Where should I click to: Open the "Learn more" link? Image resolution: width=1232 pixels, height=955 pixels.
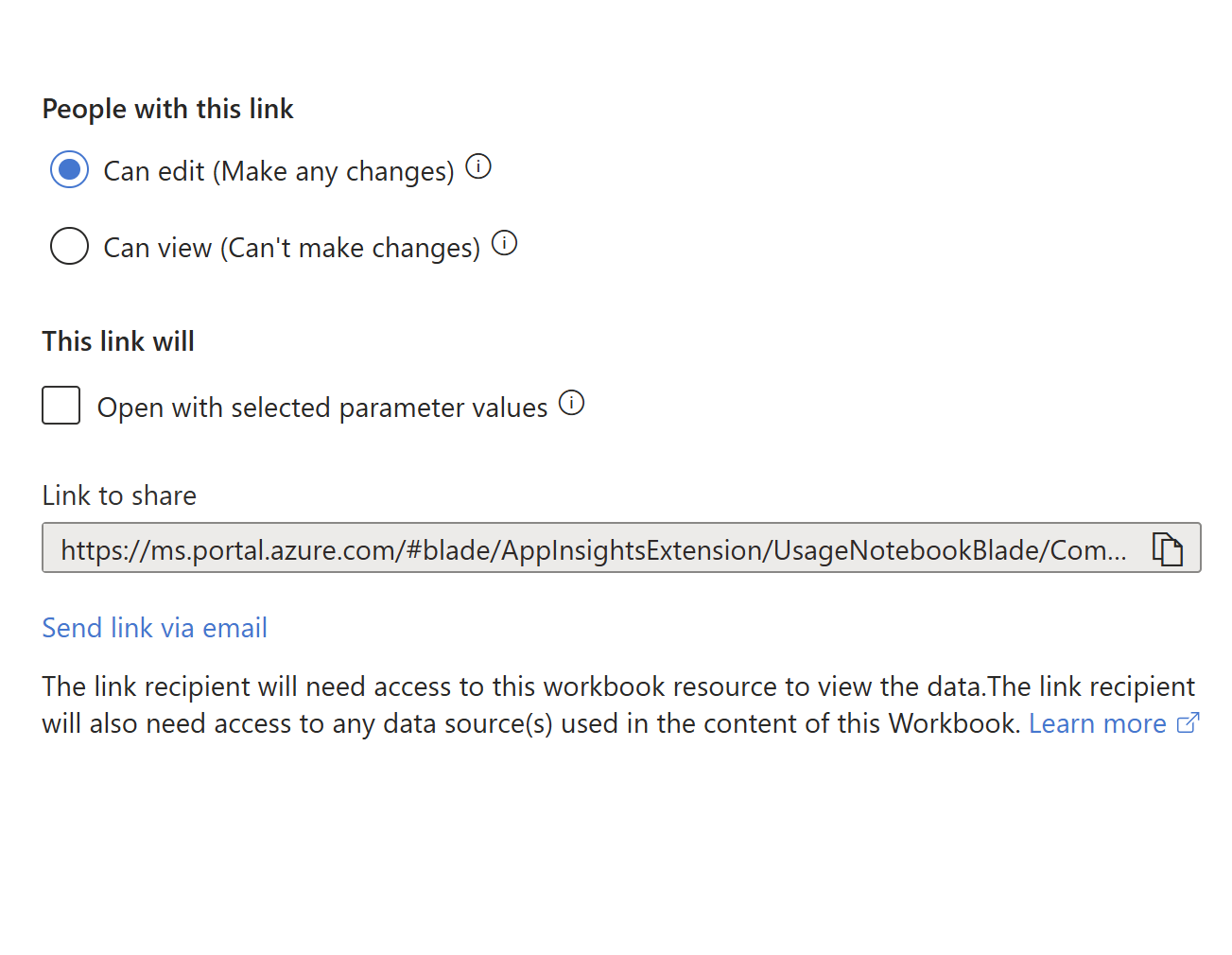[1097, 723]
